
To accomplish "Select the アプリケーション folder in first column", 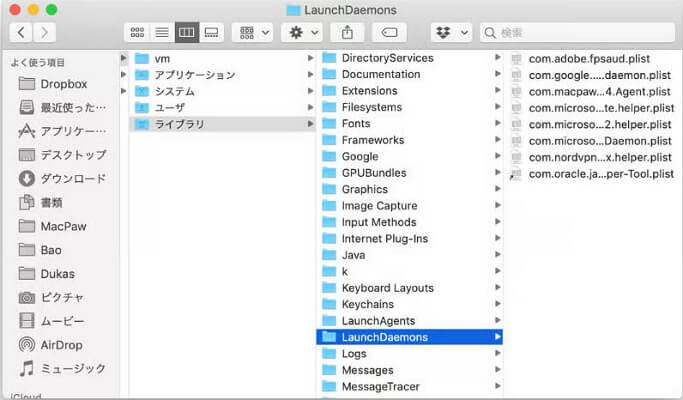I will pyautogui.click(x=222, y=75).
